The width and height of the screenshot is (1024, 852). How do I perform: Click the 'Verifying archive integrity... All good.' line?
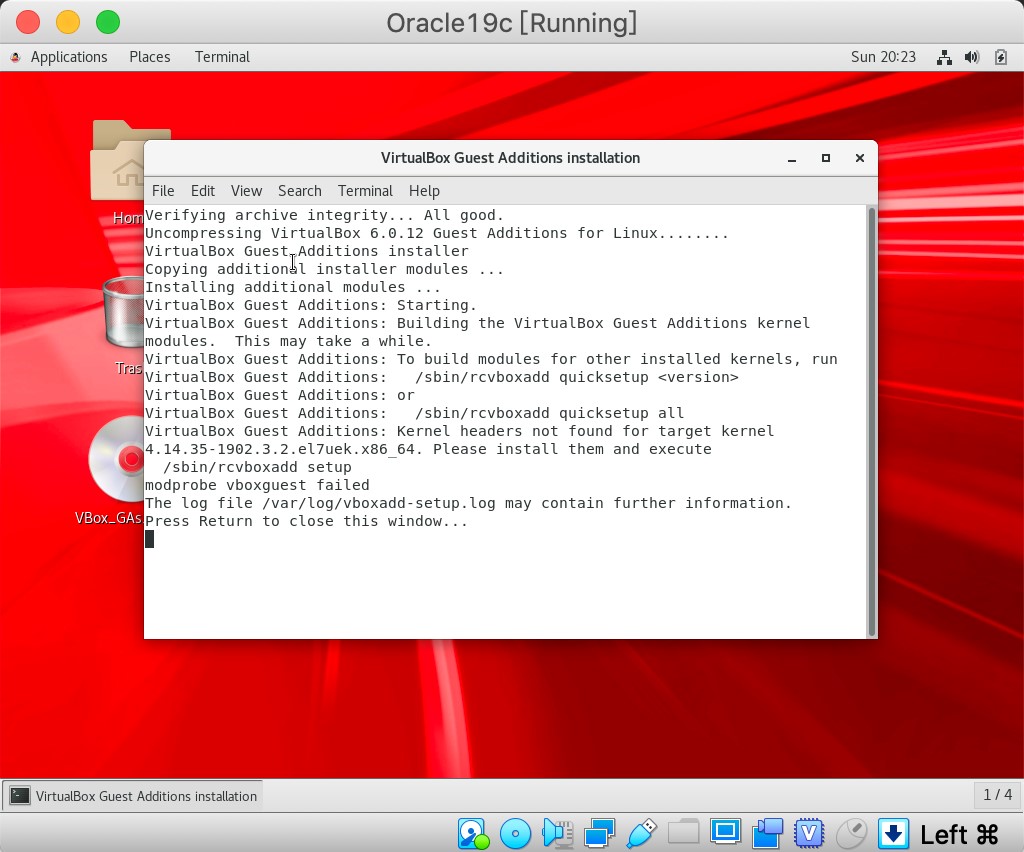[x=325, y=215]
